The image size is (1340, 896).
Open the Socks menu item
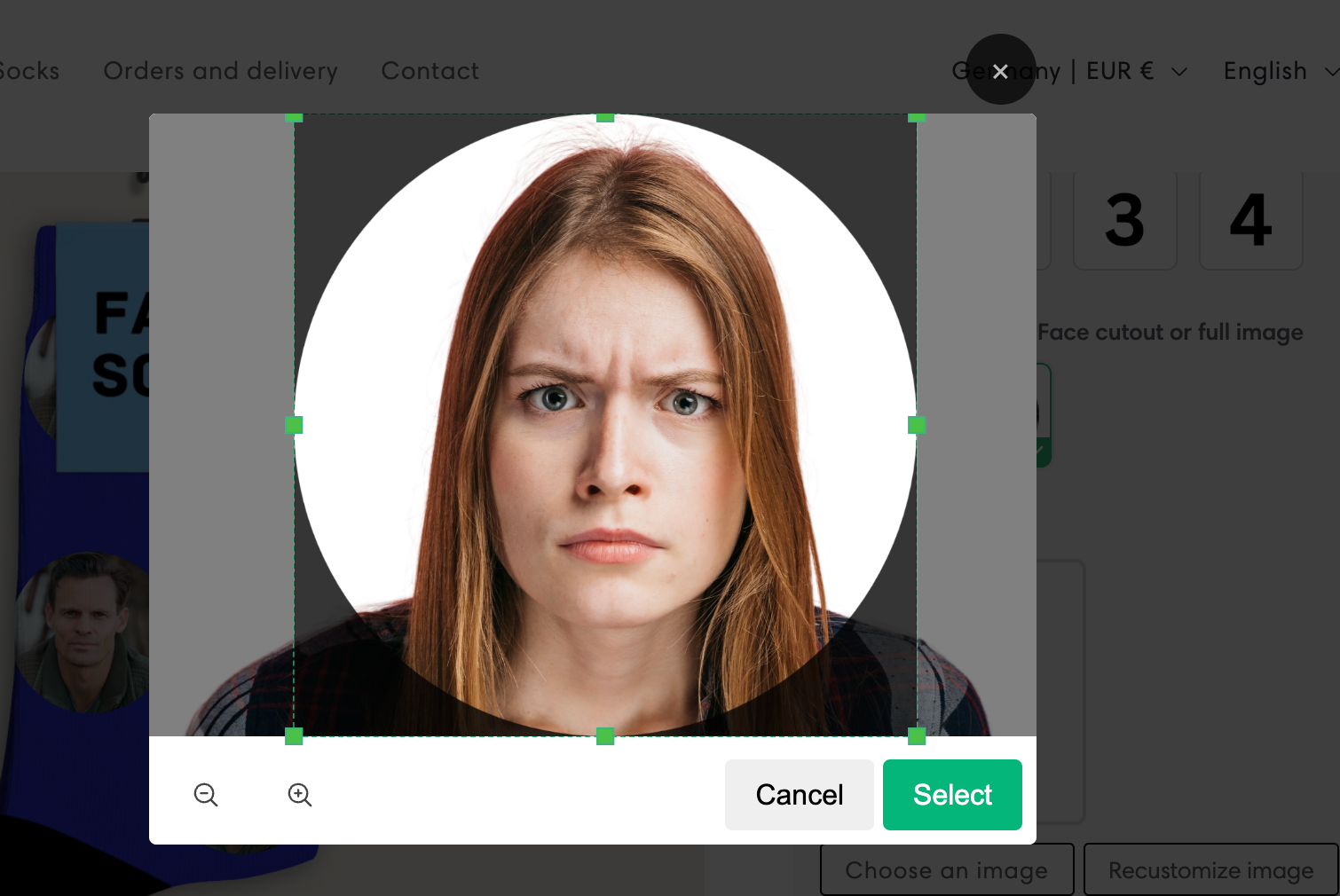click(x=28, y=71)
